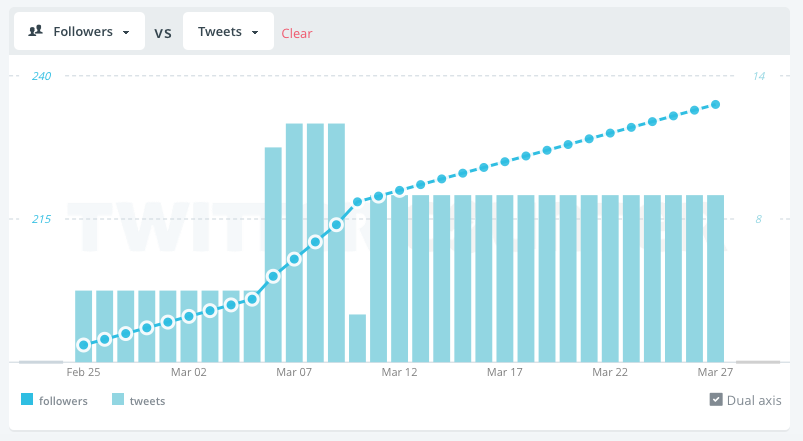This screenshot has width=803, height=441.
Task: Click the Clear link
Action: (297, 33)
